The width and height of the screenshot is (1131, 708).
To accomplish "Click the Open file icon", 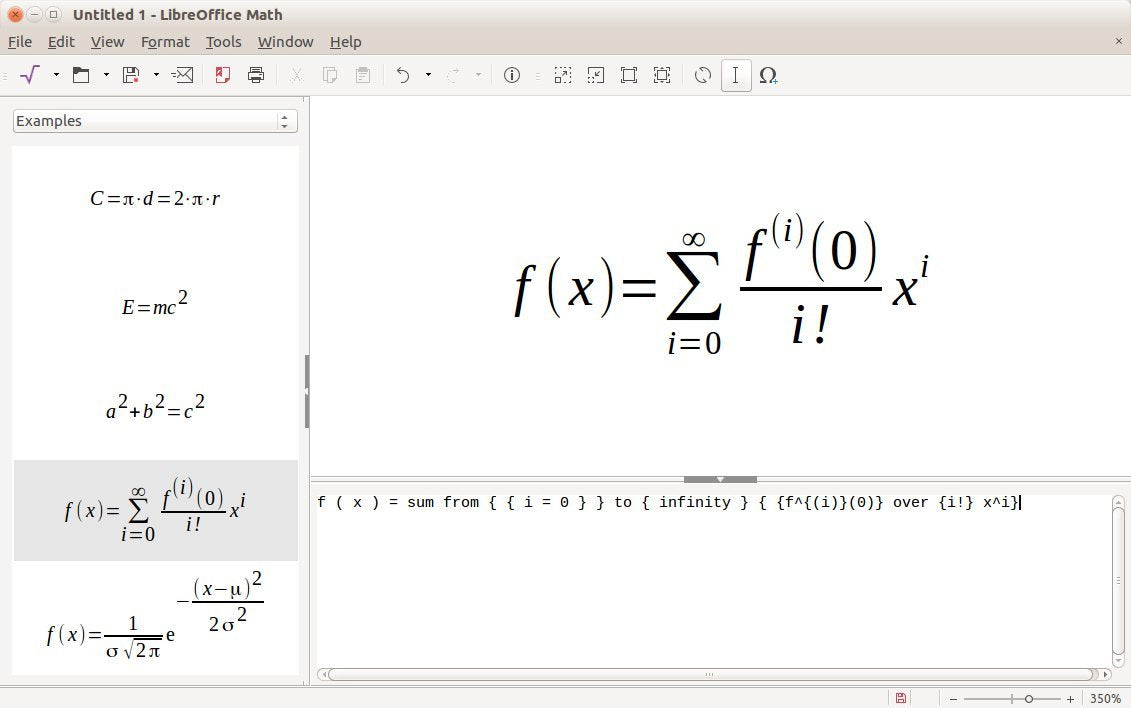I will pyautogui.click(x=81, y=75).
